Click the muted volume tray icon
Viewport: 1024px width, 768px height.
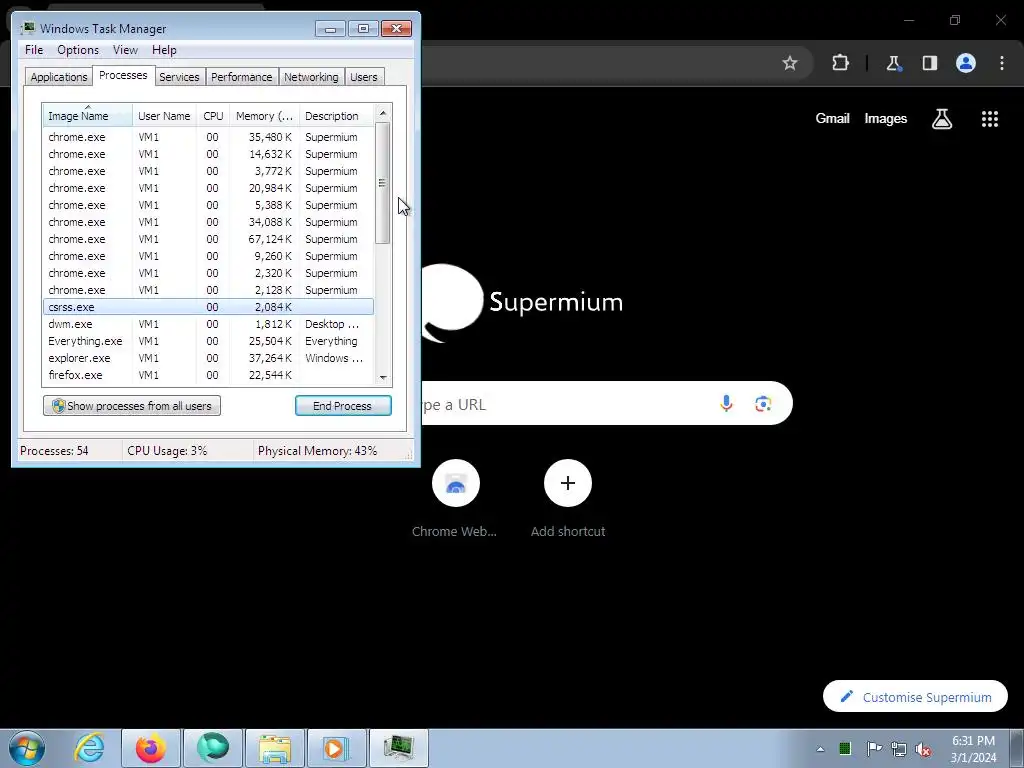pyautogui.click(x=923, y=749)
